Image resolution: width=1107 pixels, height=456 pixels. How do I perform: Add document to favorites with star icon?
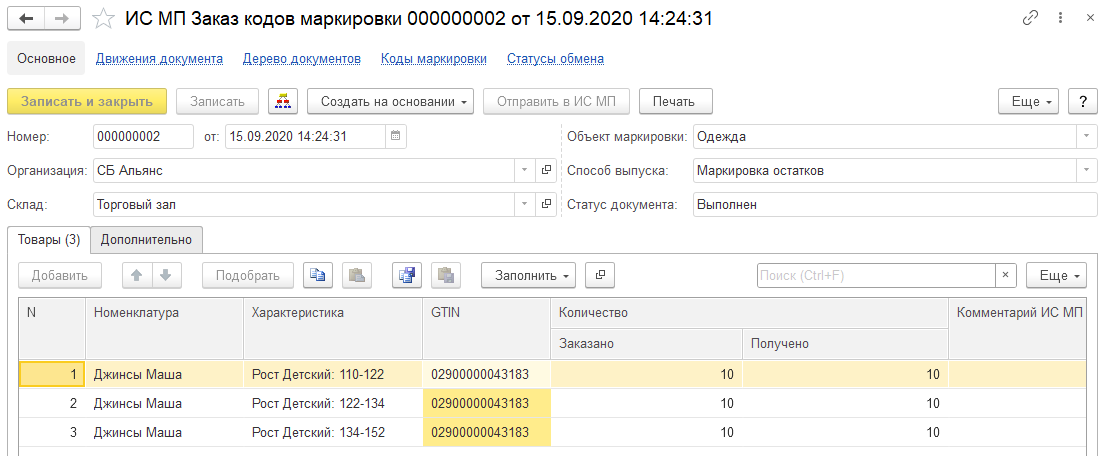click(x=103, y=19)
